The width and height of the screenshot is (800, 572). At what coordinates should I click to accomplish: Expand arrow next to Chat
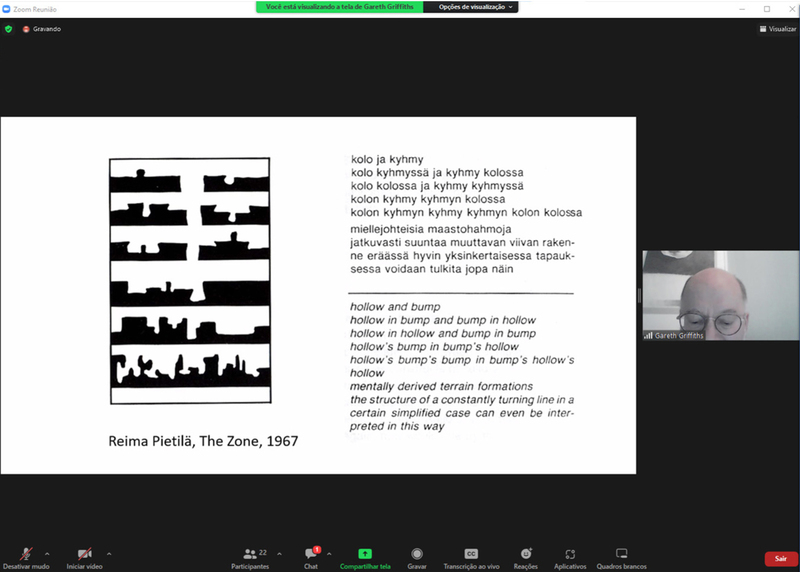329,554
